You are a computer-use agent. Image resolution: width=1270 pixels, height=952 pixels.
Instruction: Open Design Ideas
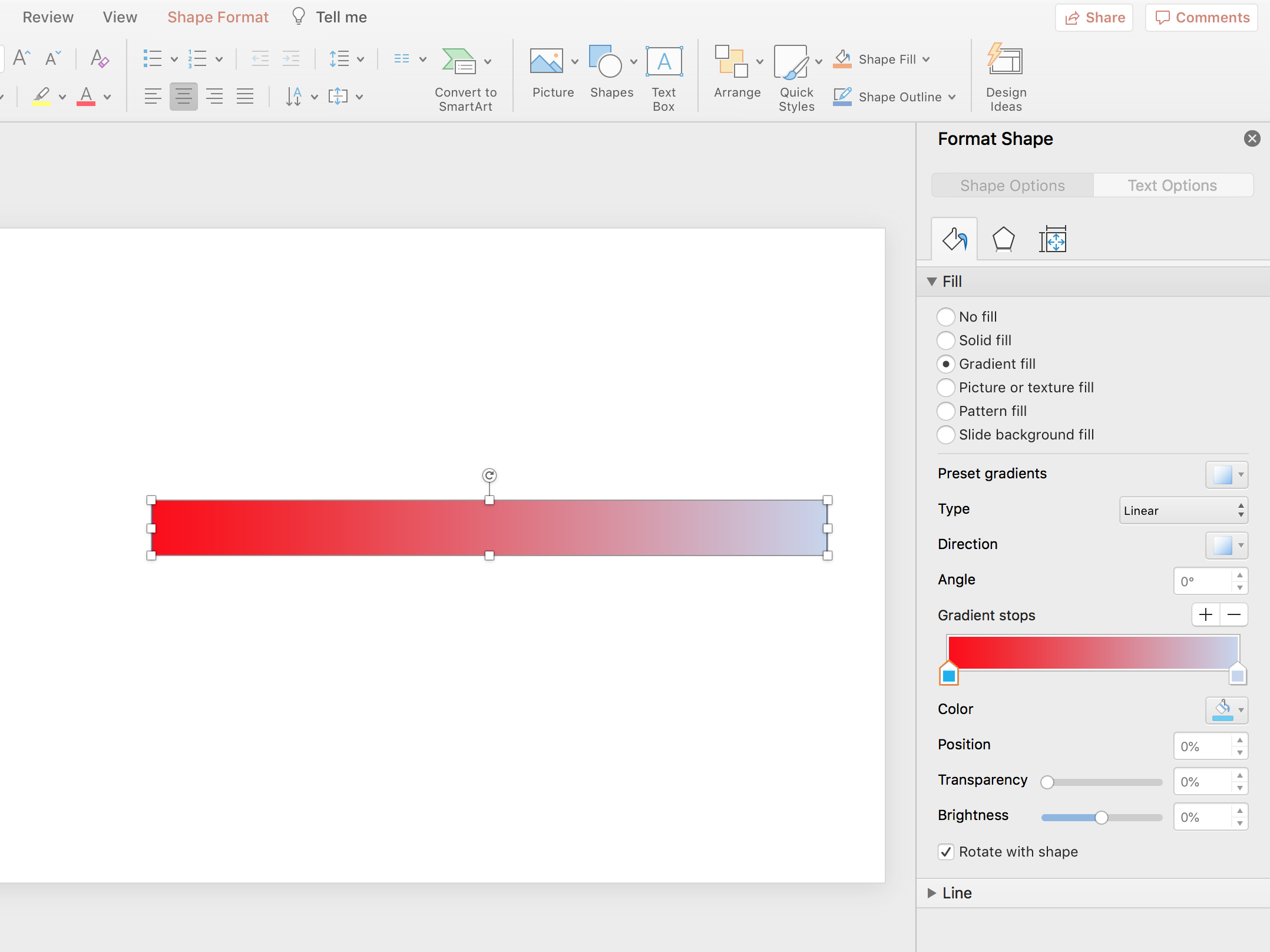click(1006, 78)
